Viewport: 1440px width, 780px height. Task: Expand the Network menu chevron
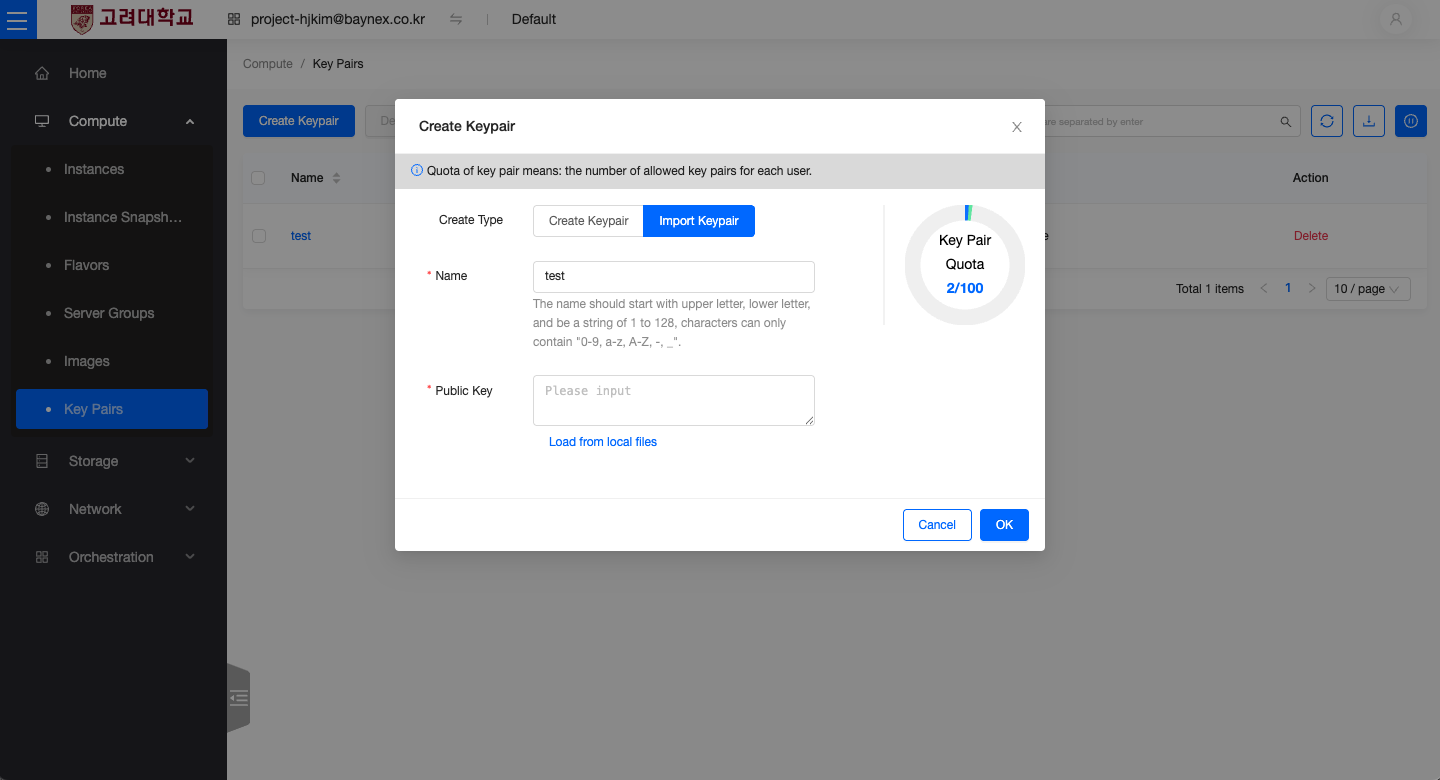coord(190,509)
